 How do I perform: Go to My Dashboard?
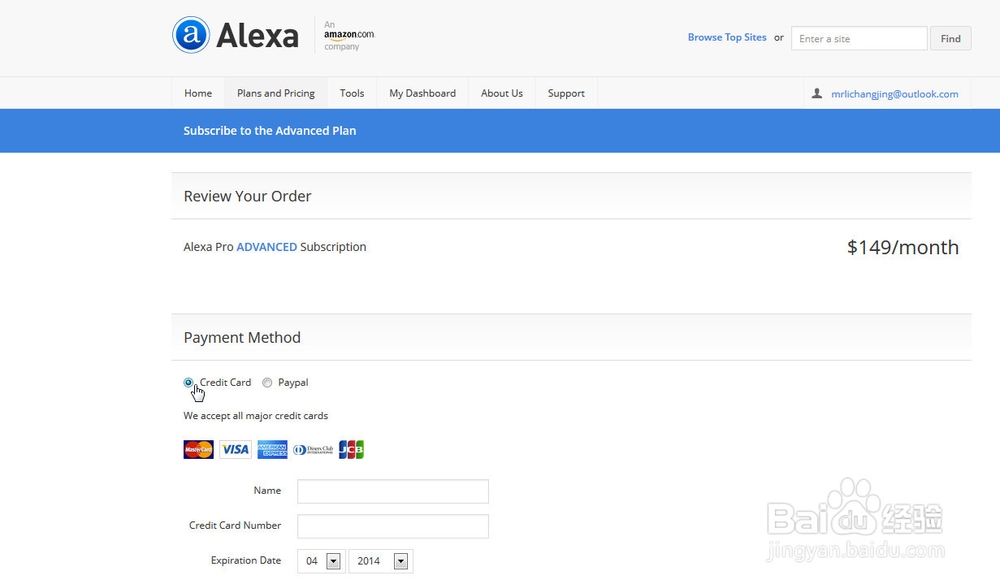(422, 93)
